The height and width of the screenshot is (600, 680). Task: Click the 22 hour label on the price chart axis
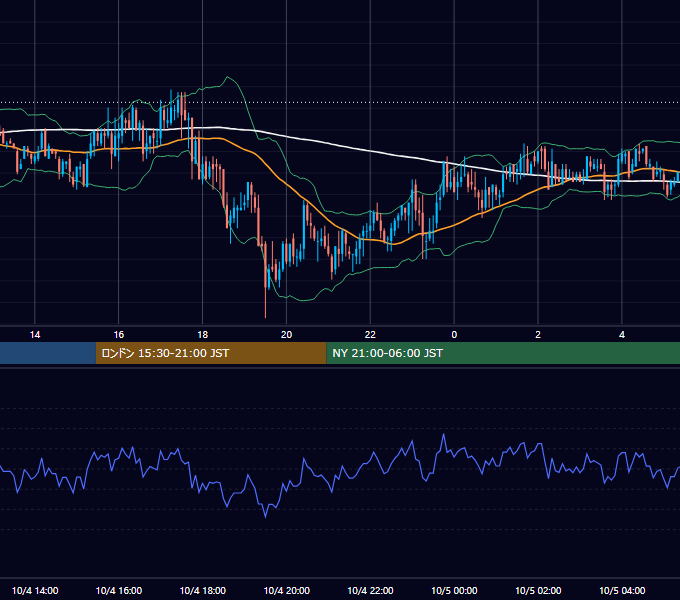point(370,335)
